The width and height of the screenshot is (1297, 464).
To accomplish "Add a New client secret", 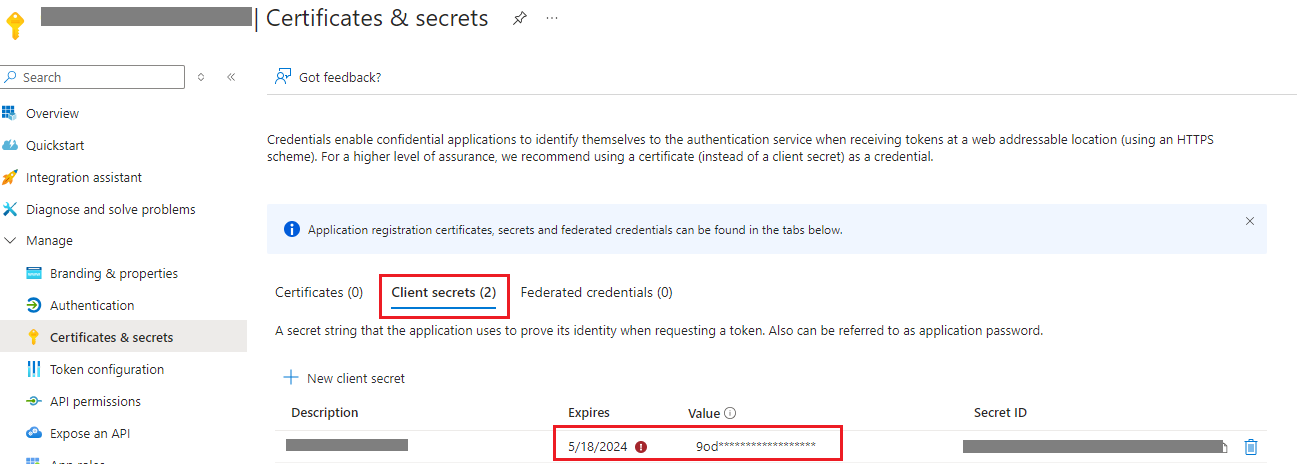I will pyautogui.click(x=345, y=378).
